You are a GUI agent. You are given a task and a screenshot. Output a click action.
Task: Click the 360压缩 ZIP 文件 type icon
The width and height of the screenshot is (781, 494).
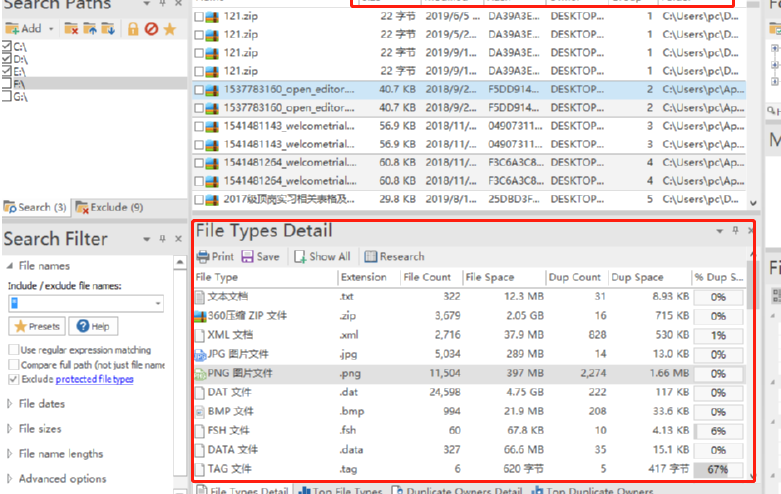200,316
